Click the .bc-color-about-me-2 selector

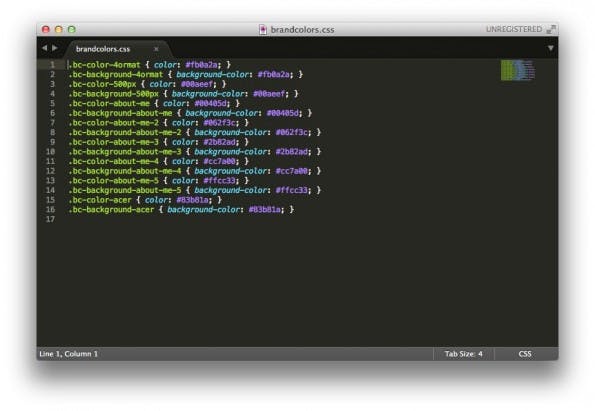(113, 123)
